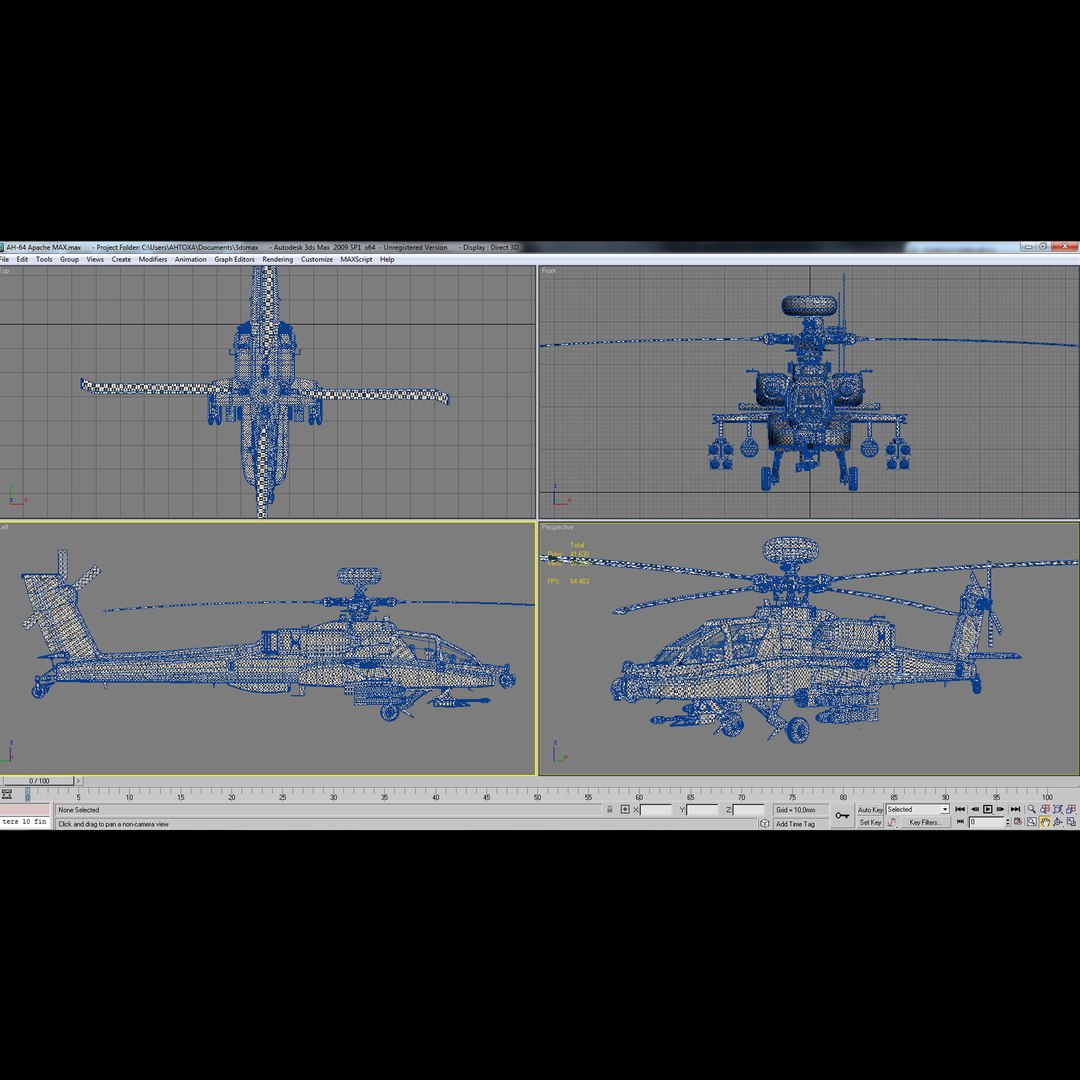The width and height of the screenshot is (1080, 1080).
Task: Click the Add Time Tag field
Action: point(800,824)
